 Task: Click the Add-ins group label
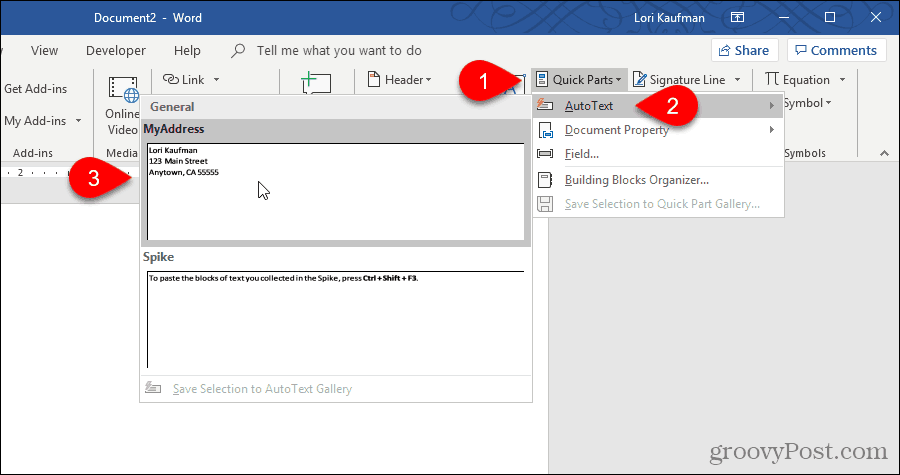(x=33, y=153)
